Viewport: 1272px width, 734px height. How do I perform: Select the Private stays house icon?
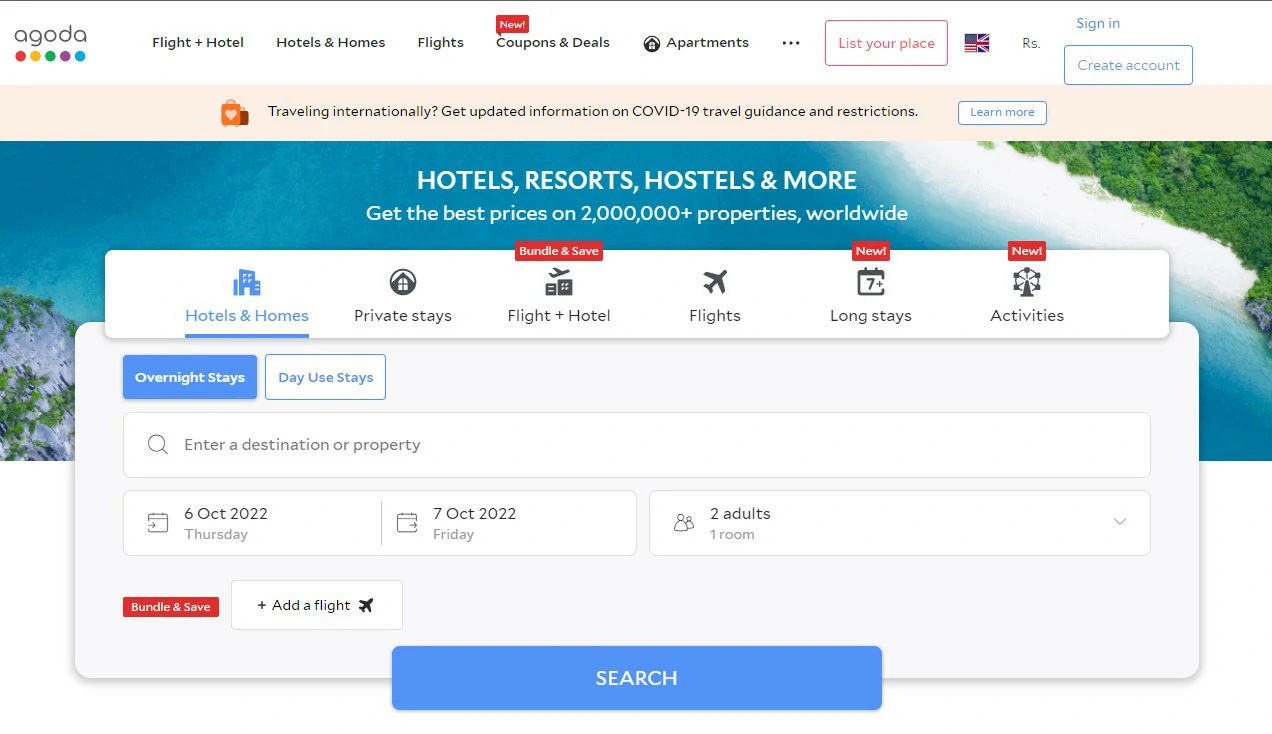pyautogui.click(x=403, y=282)
